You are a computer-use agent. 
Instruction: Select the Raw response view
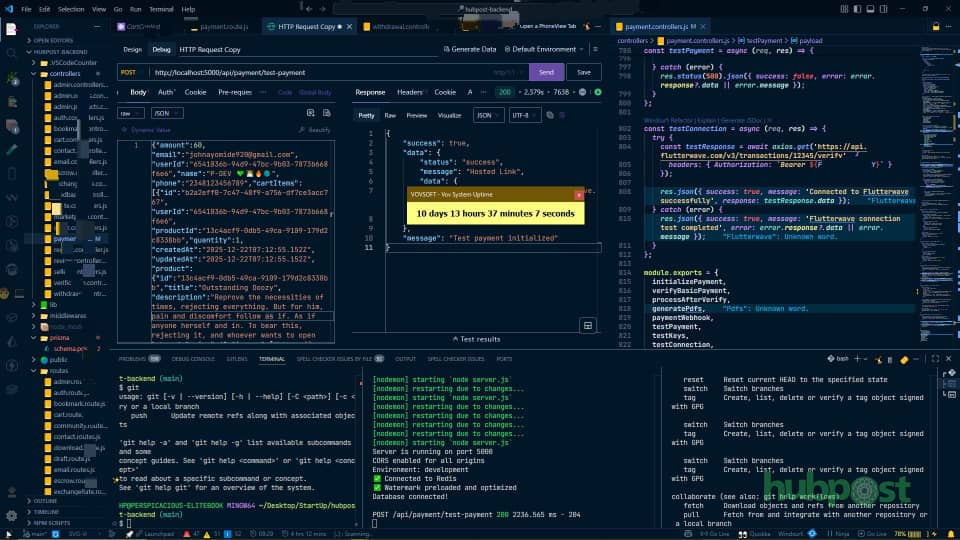[x=390, y=115]
